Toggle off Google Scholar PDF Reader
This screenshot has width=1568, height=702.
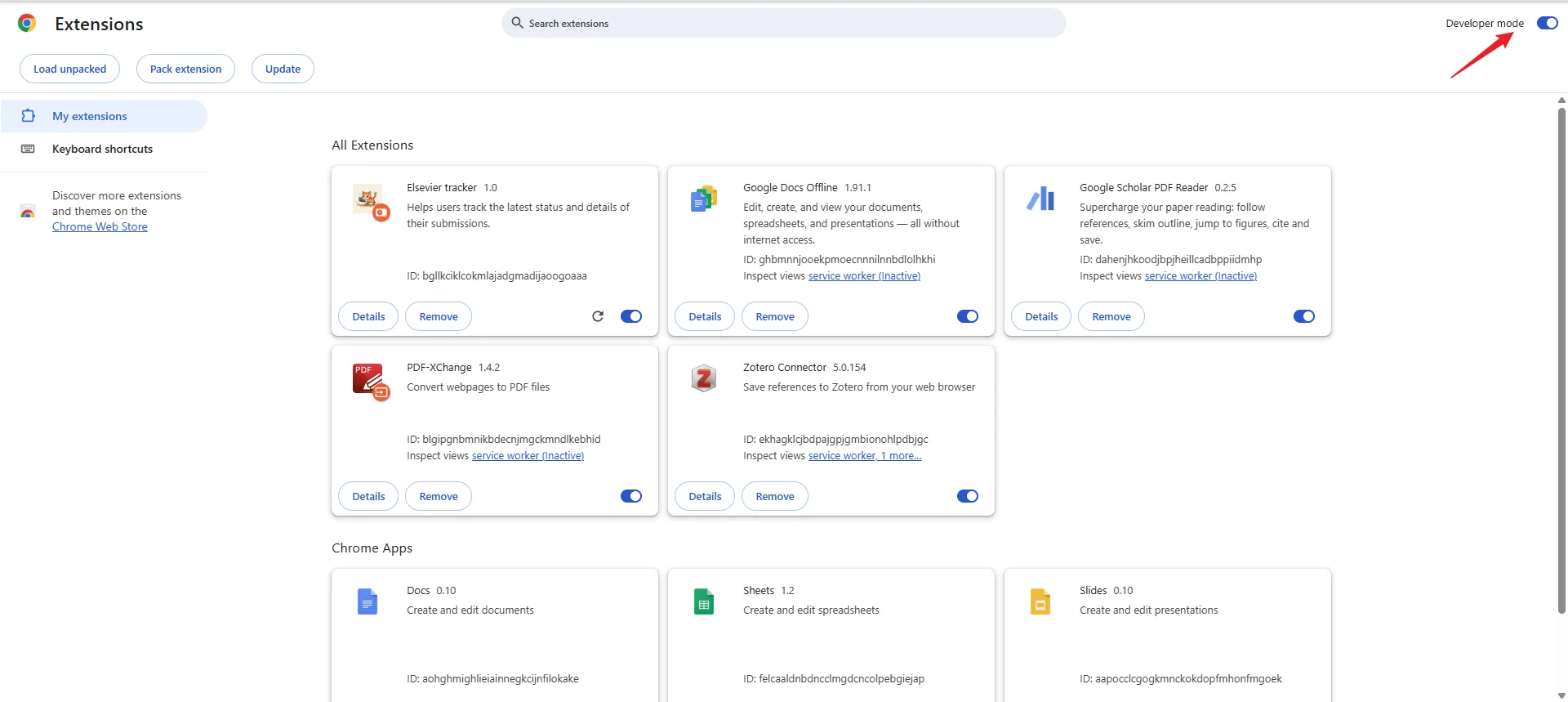tap(1303, 316)
